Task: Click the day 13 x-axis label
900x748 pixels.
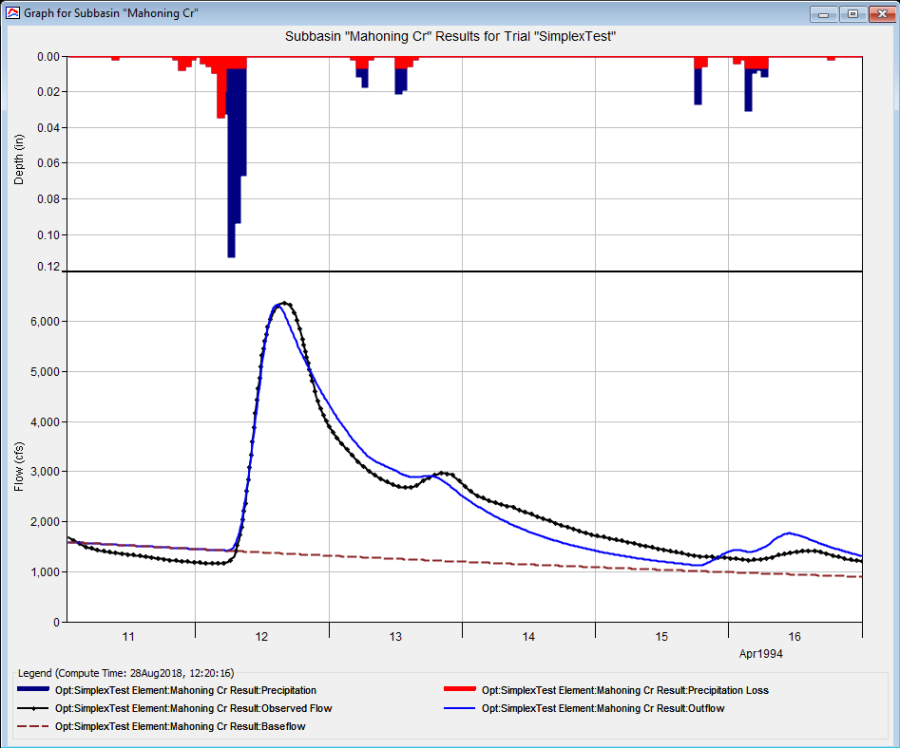Action: click(x=395, y=636)
